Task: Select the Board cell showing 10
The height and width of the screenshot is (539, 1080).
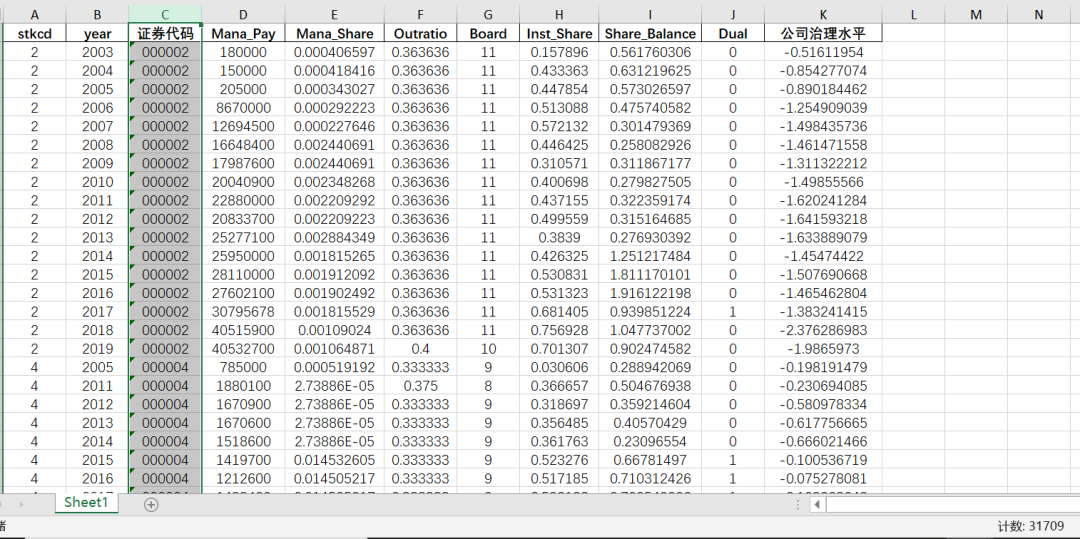Action: click(488, 348)
